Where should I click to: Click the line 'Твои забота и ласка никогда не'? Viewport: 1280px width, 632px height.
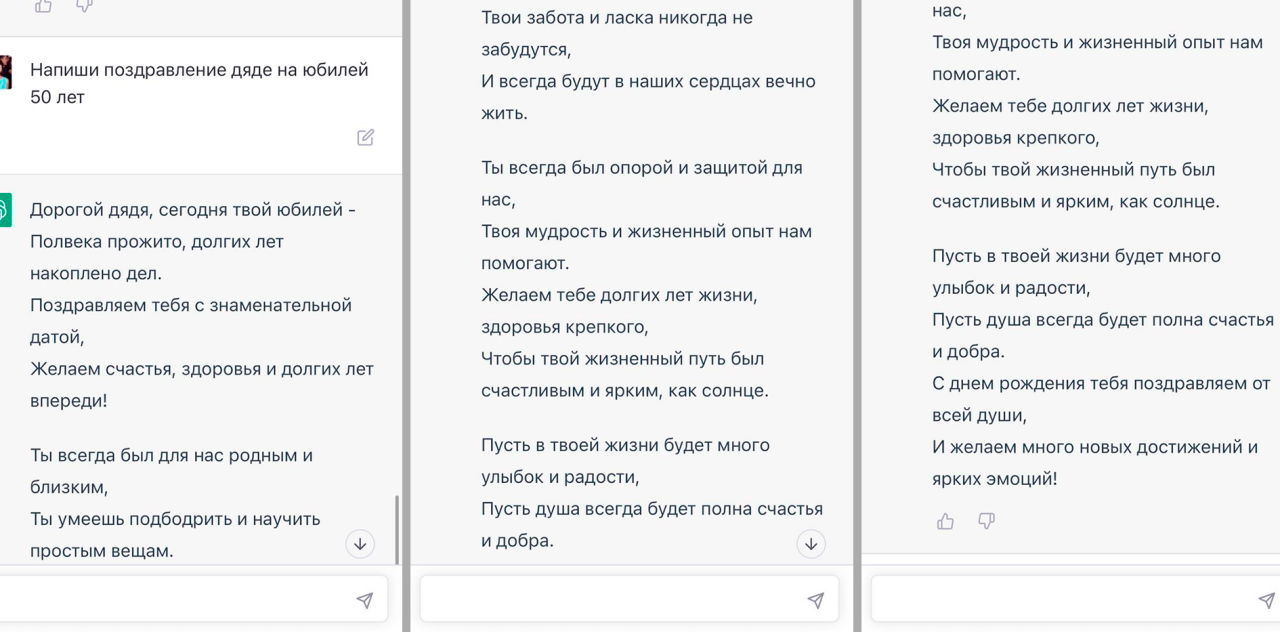pyautogui.click(x=617, y=18)
